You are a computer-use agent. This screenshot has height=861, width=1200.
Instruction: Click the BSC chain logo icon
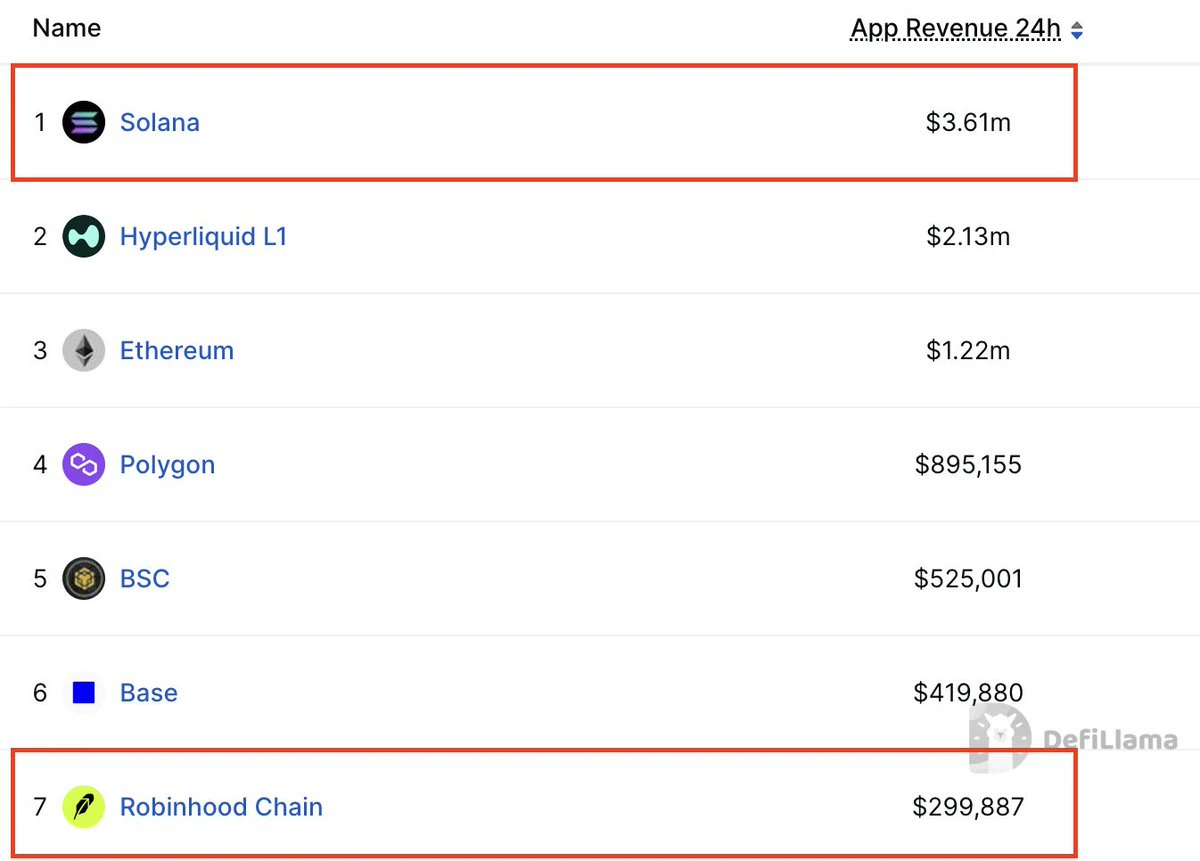coord(84,579)
